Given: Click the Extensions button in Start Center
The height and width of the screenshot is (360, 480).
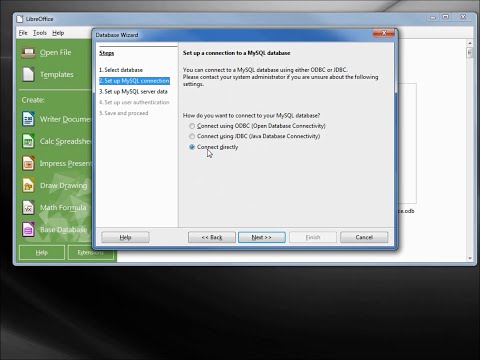Looking at the screenshot, I should click(x=90, y=252).
